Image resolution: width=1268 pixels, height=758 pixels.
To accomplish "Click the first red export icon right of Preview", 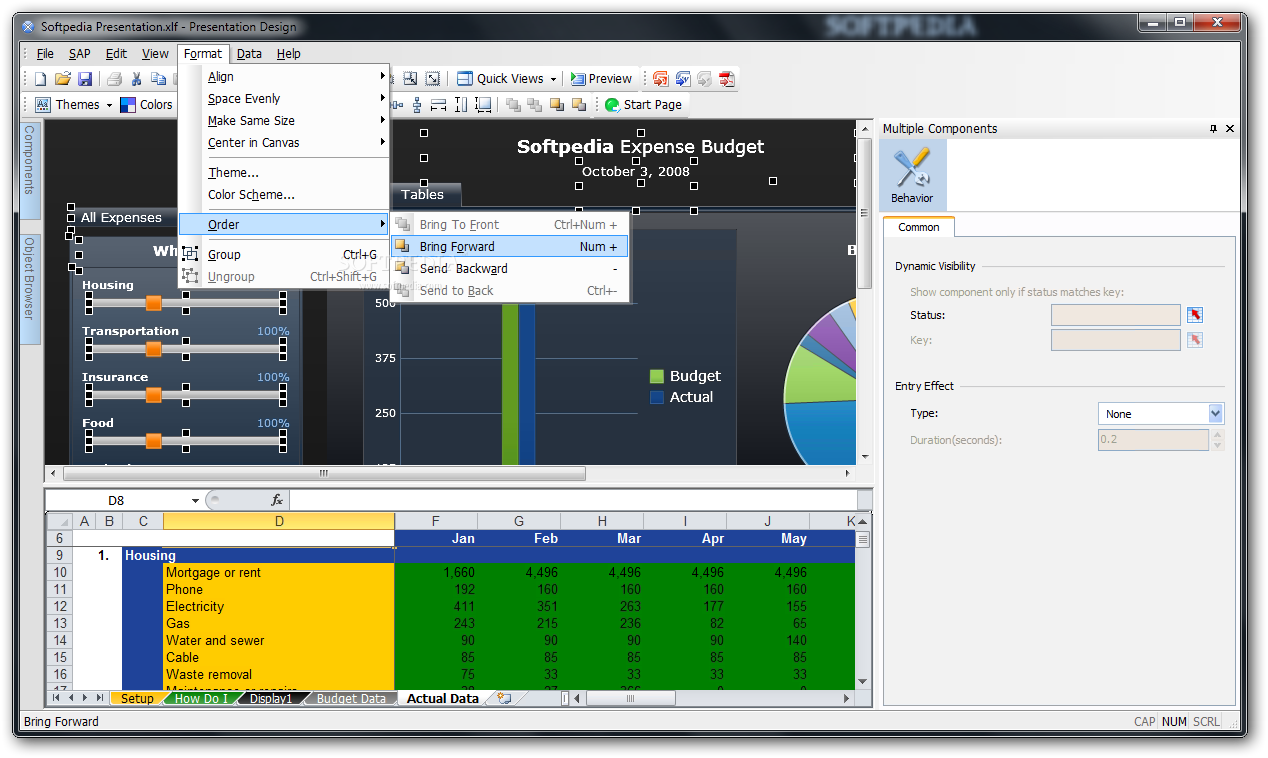I will click(660, 79).
